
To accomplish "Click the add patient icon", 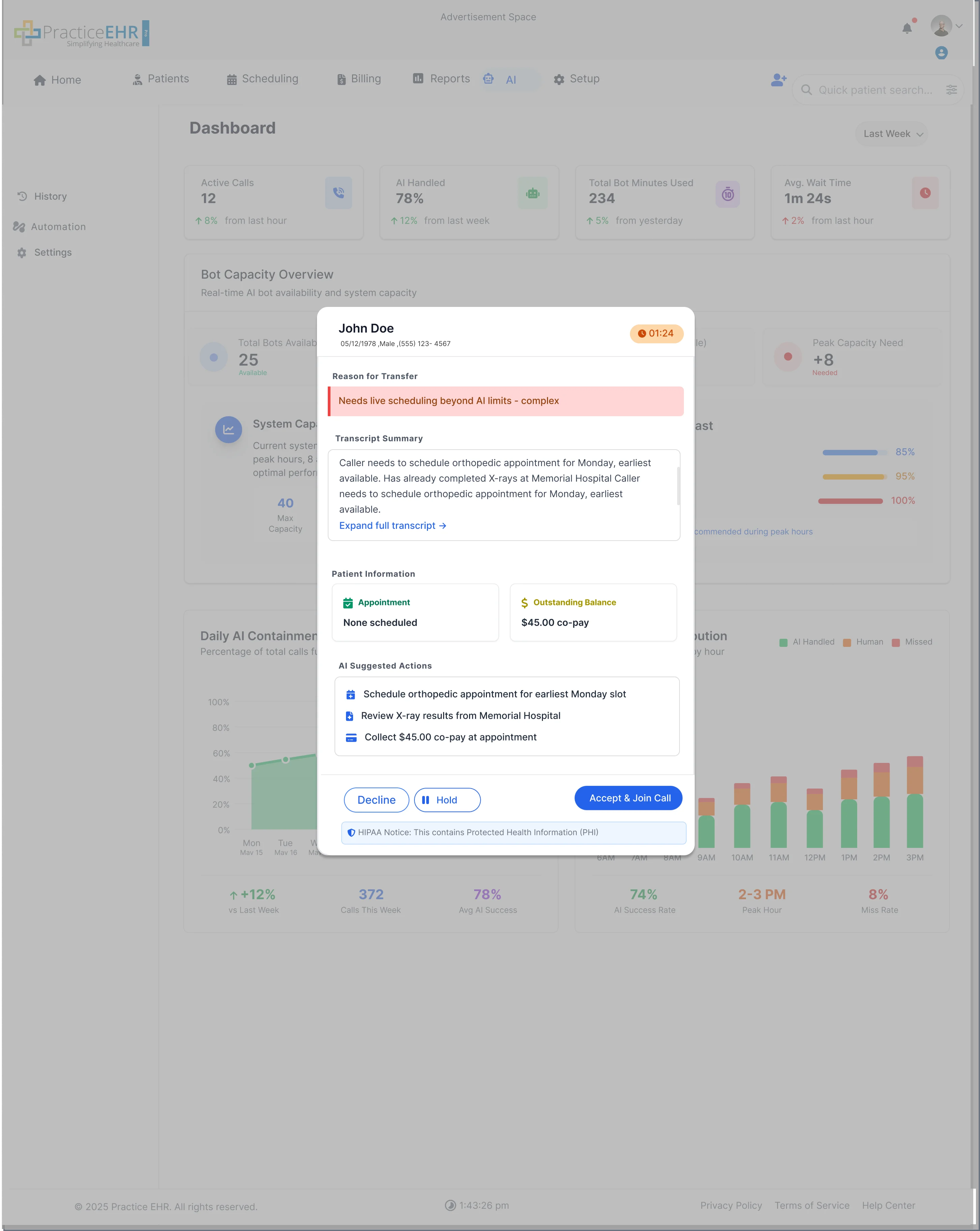I will point(778,80).
